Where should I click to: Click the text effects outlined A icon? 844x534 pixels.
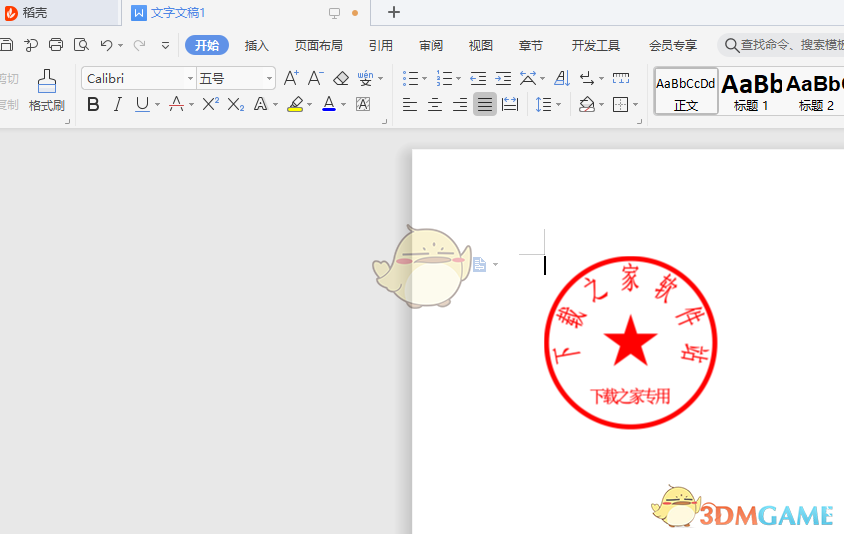tap(261, 104)
